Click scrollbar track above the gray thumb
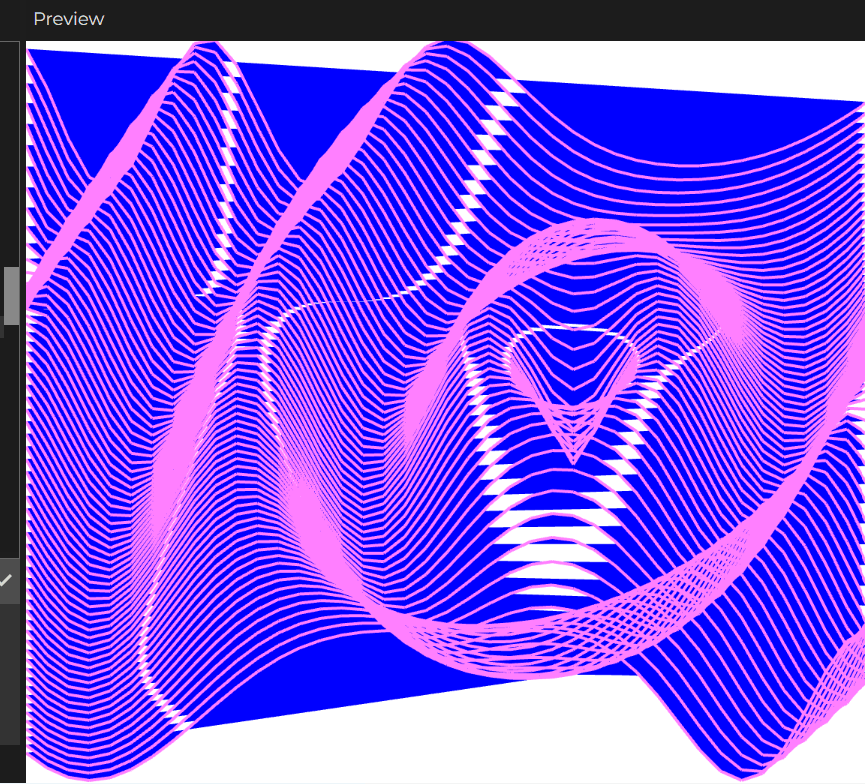865x784 pixels. [x=11, y=150]
